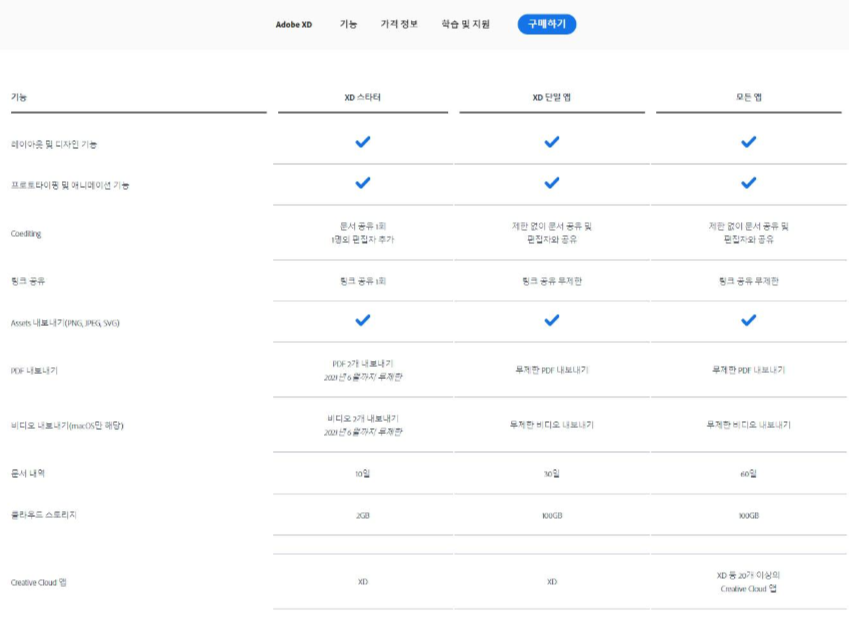Image resolution: width=849 pixels, height=619 pixels.
Task: Click XD app cell under XD 스타터
Action: tap(363, 582)
